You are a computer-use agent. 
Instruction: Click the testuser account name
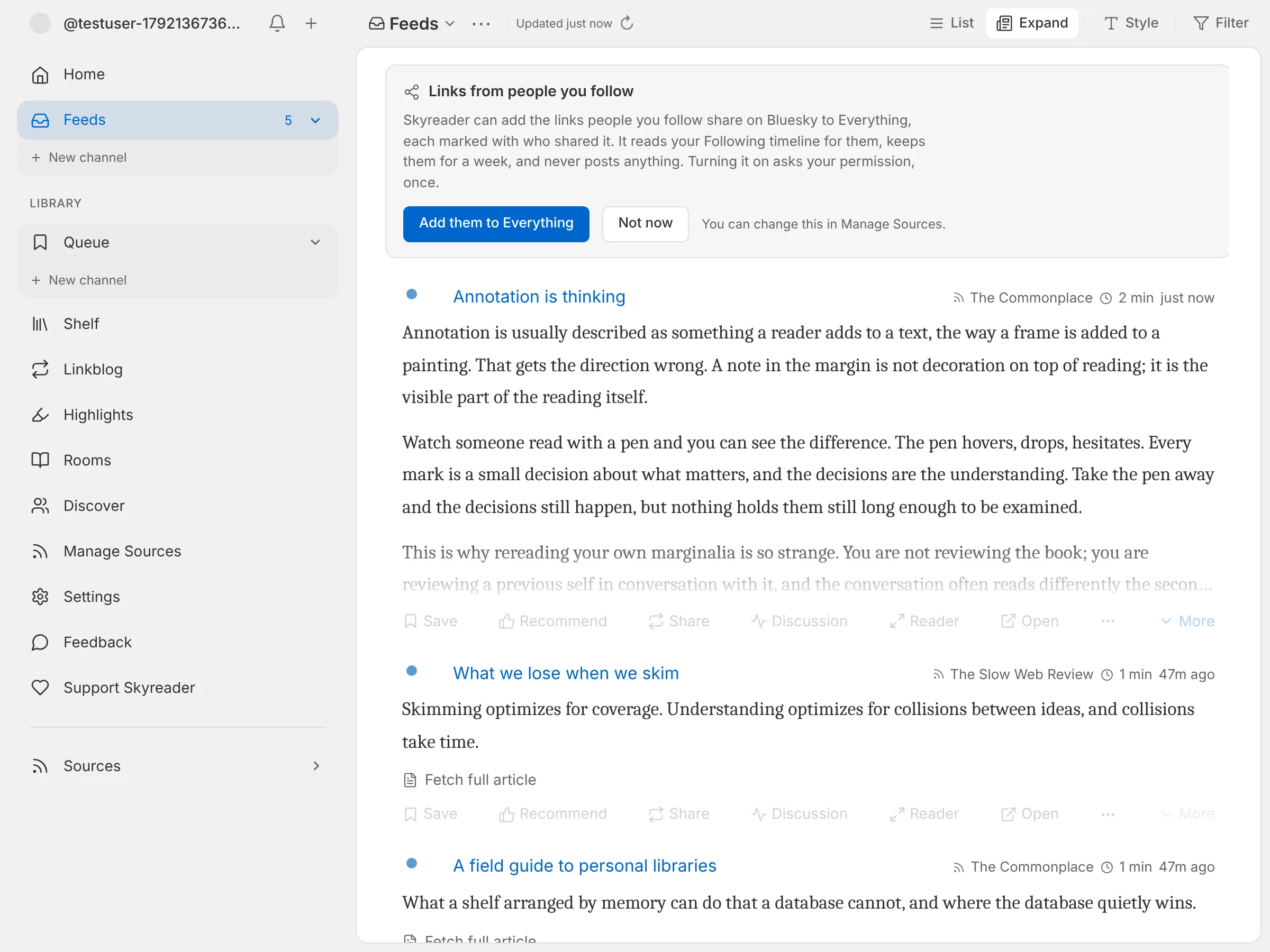coord(152,23)
